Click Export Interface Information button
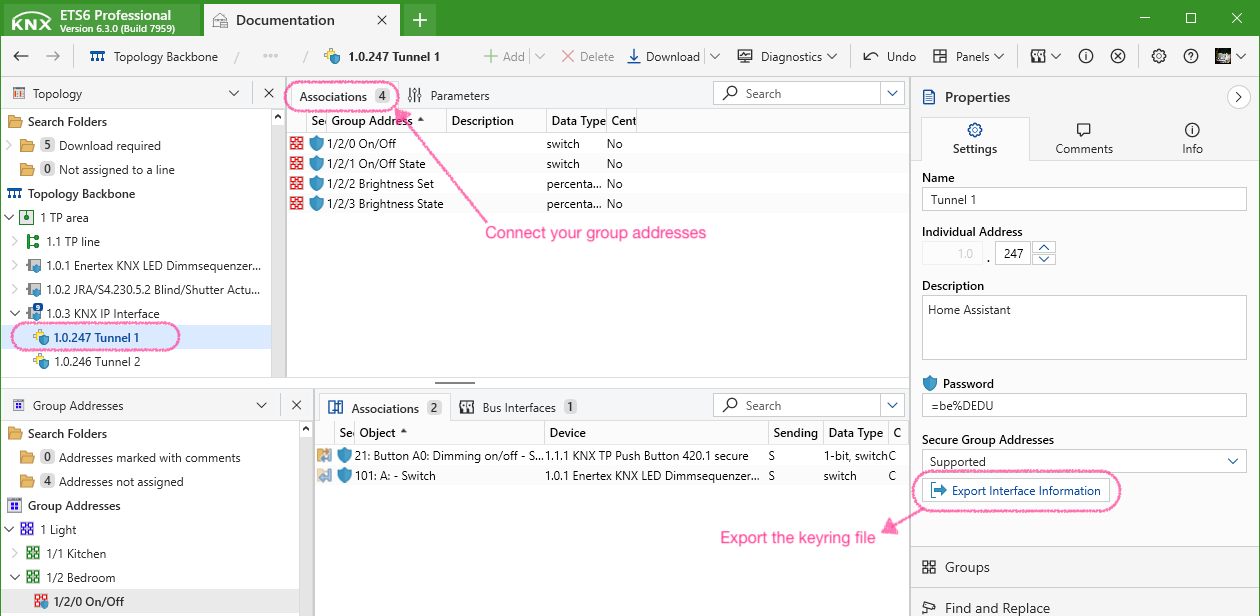This screenshot has width=1260, height=616. click(x=1015, y=490)
